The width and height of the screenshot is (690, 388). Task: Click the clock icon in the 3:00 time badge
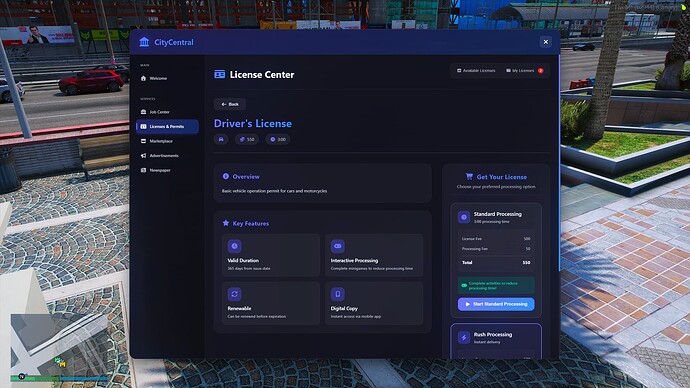click(x=273, y=139)
